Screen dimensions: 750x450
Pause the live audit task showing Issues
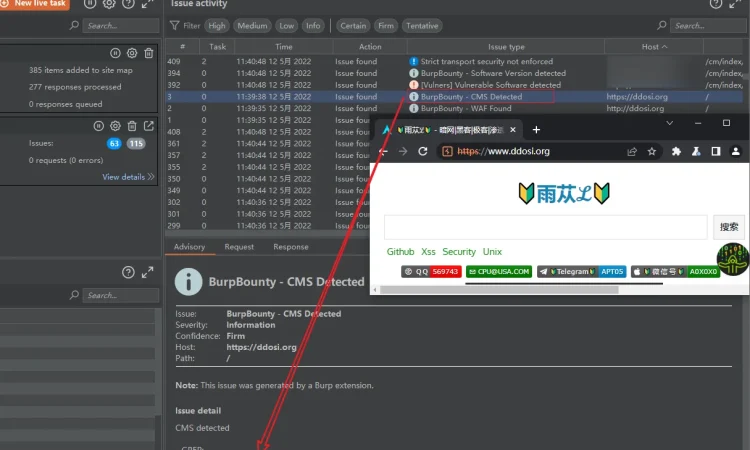click(x=99, y=126)
